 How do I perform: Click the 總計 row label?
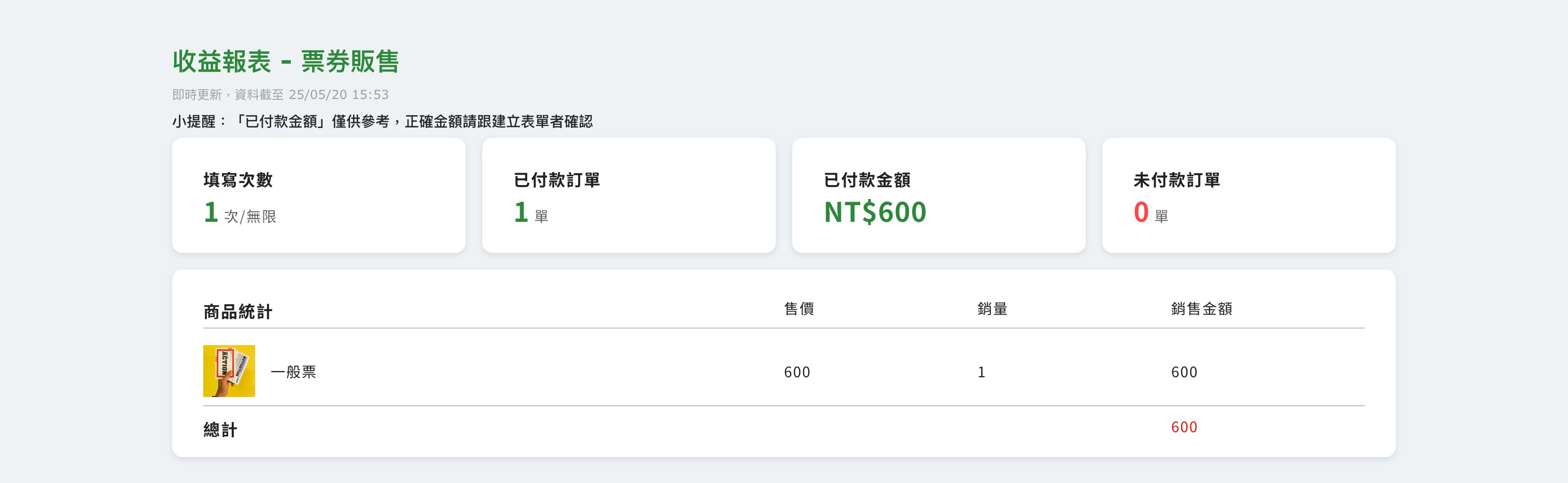point(220,430)
